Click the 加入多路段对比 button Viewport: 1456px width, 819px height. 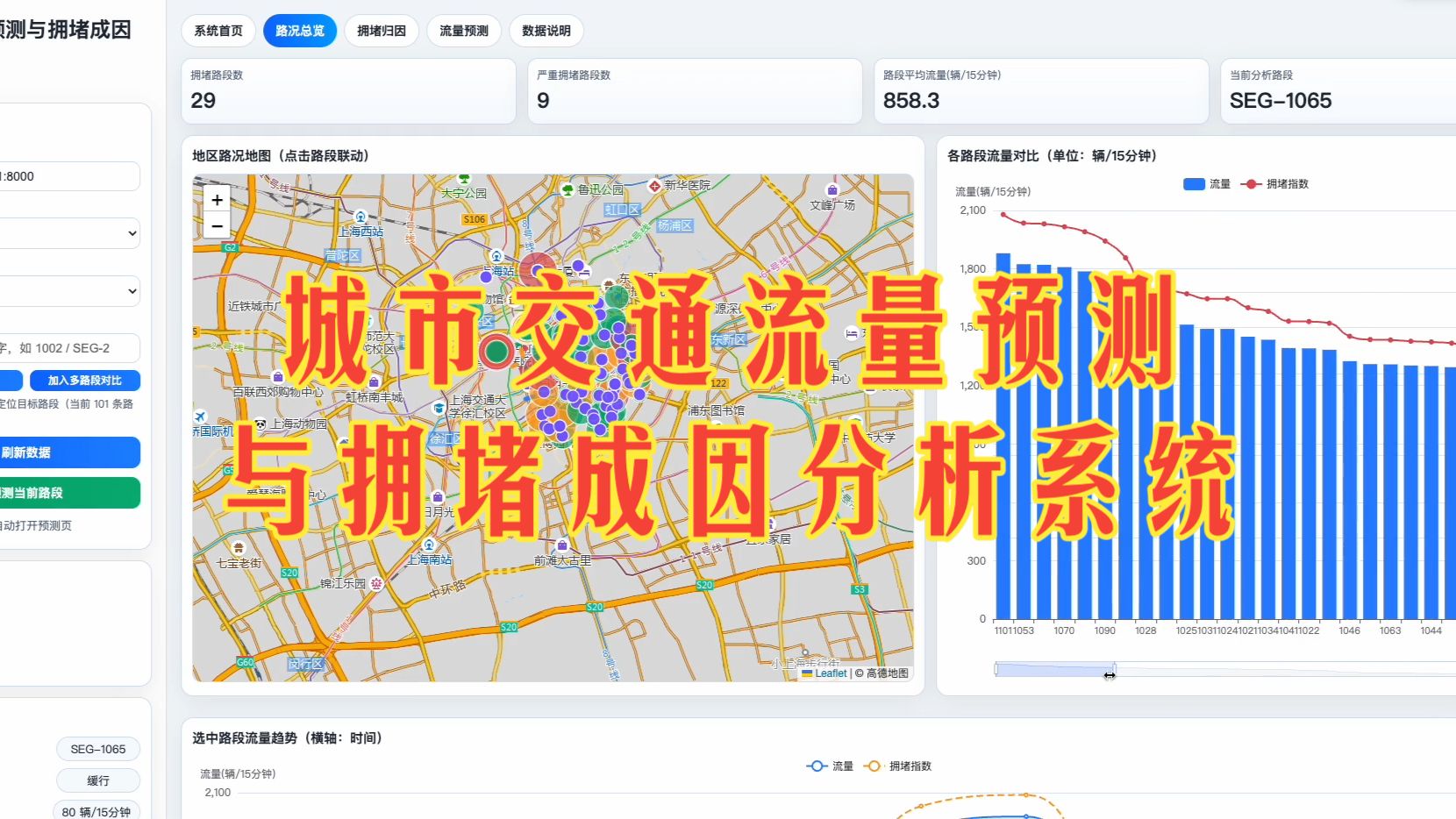pos(85,381)
